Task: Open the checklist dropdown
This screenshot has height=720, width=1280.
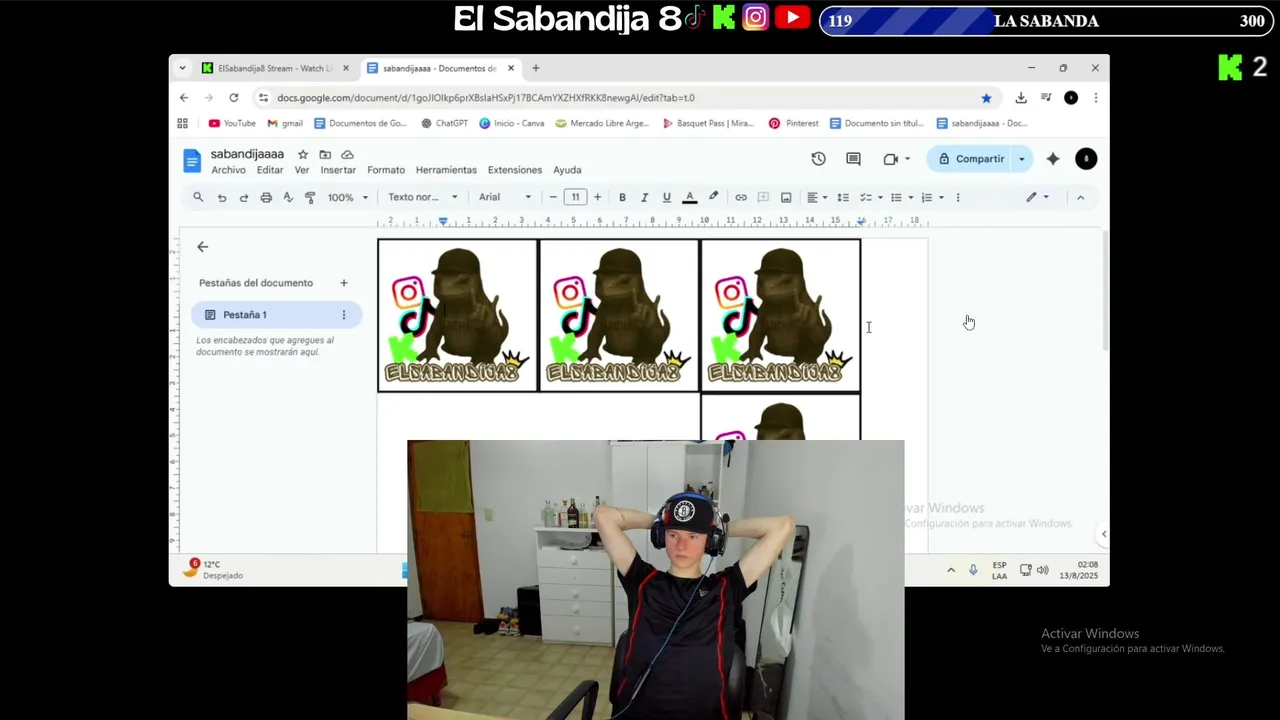Action: [872, 197]
